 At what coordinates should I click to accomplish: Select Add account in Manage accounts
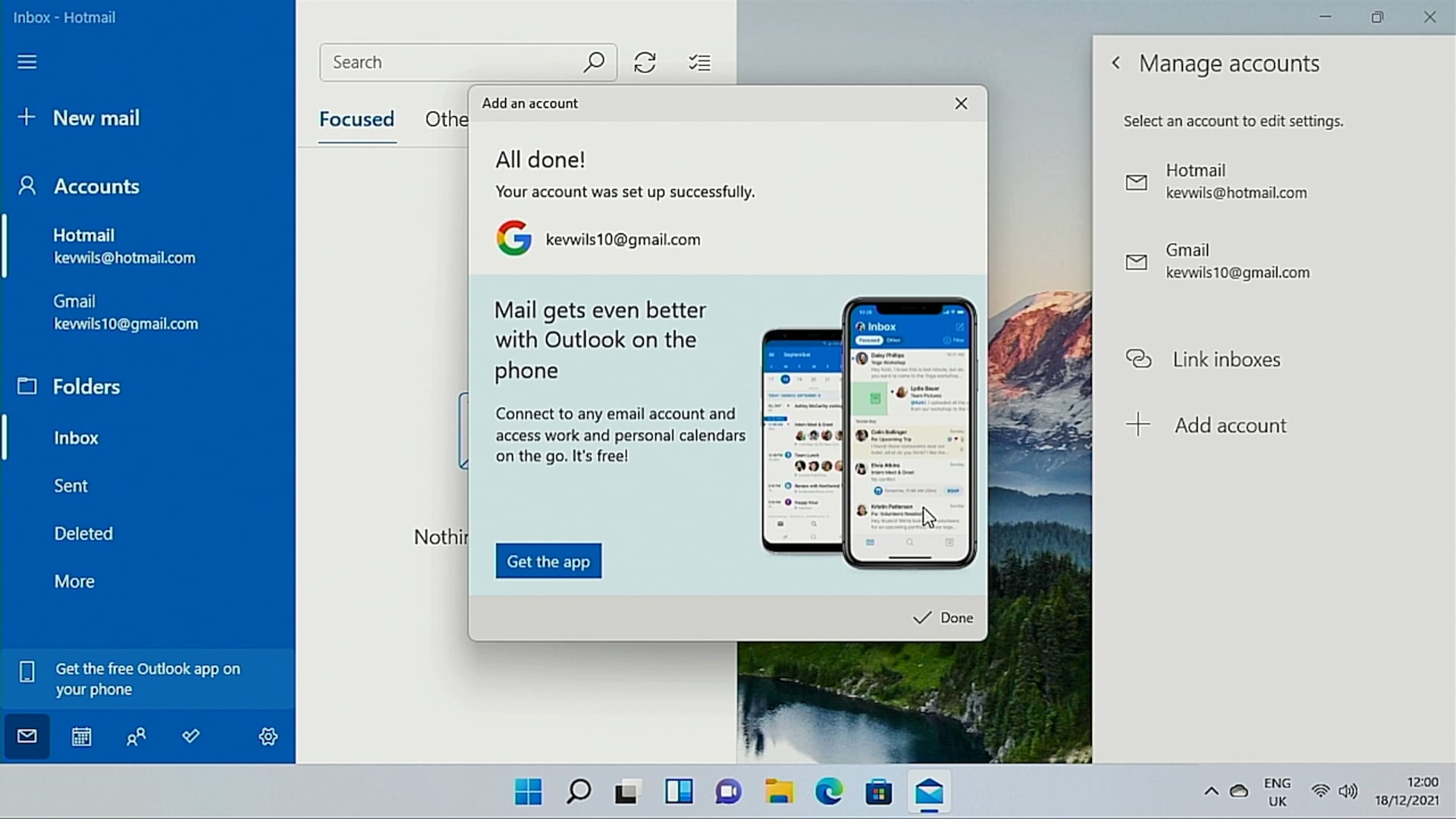pyautogui.click(x=1228, y=425)
